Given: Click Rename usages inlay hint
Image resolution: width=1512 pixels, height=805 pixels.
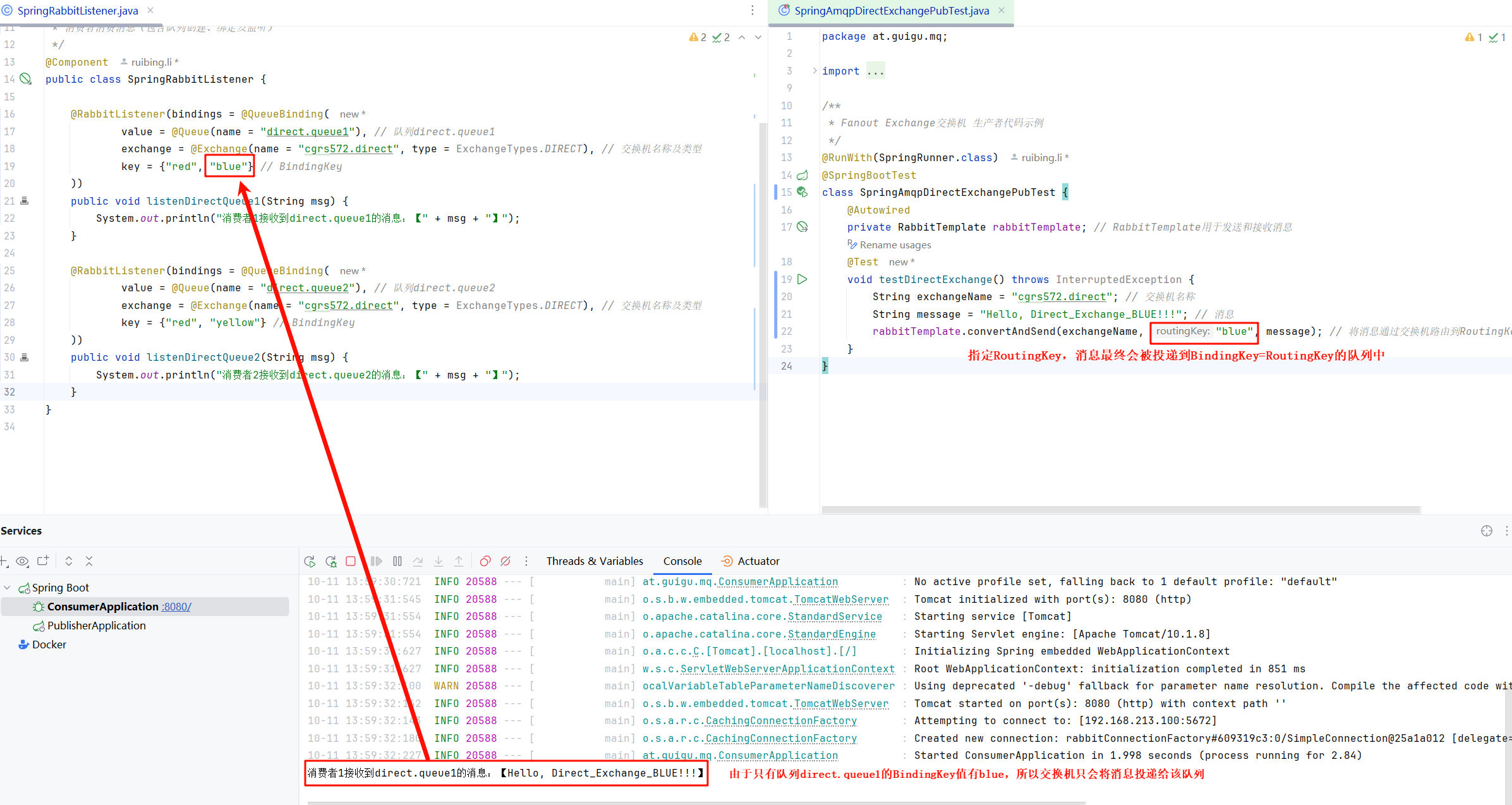Looking at the screenshot, I should tap(895, 245).
